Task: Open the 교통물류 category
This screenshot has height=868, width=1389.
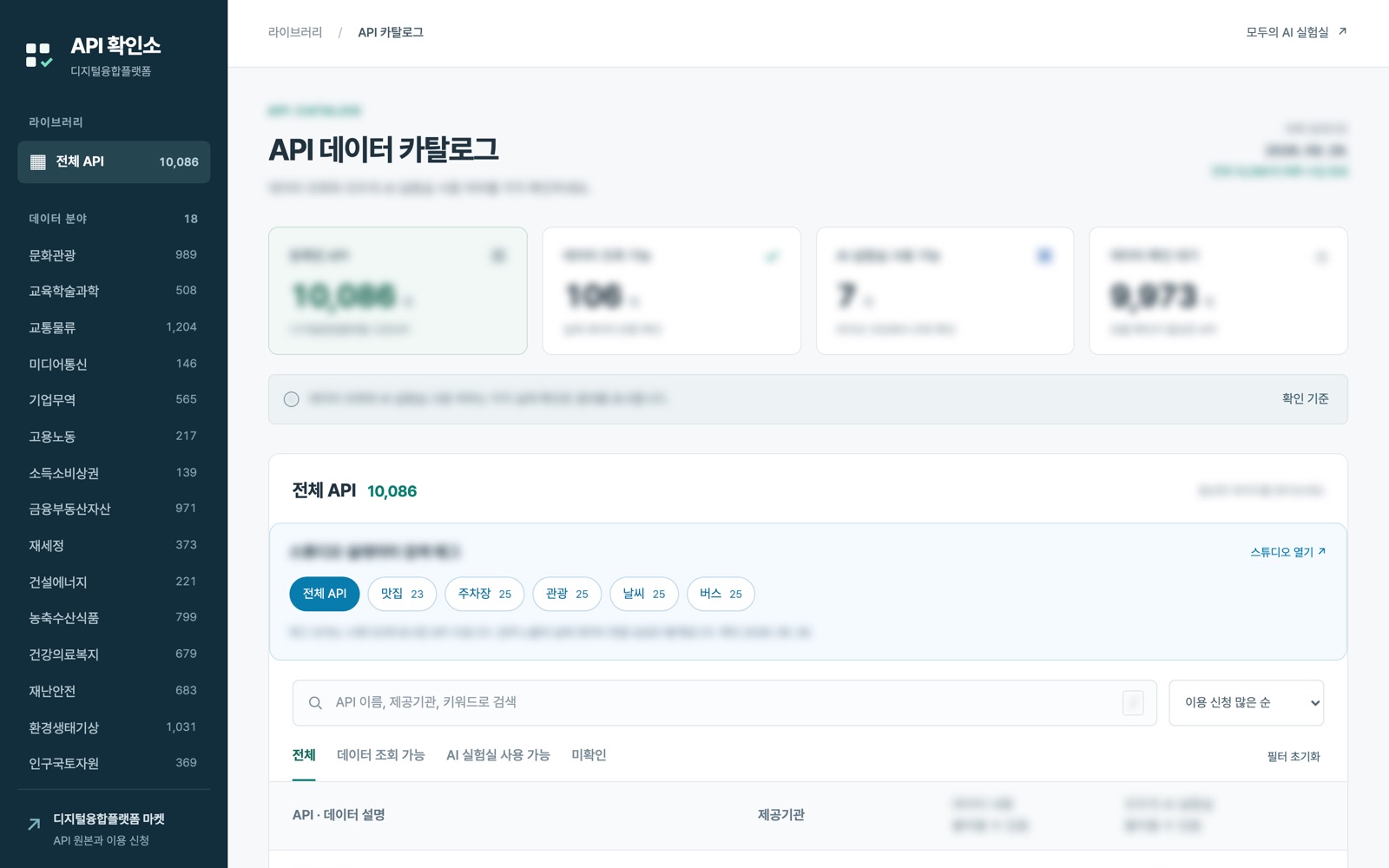Action: 114,327
